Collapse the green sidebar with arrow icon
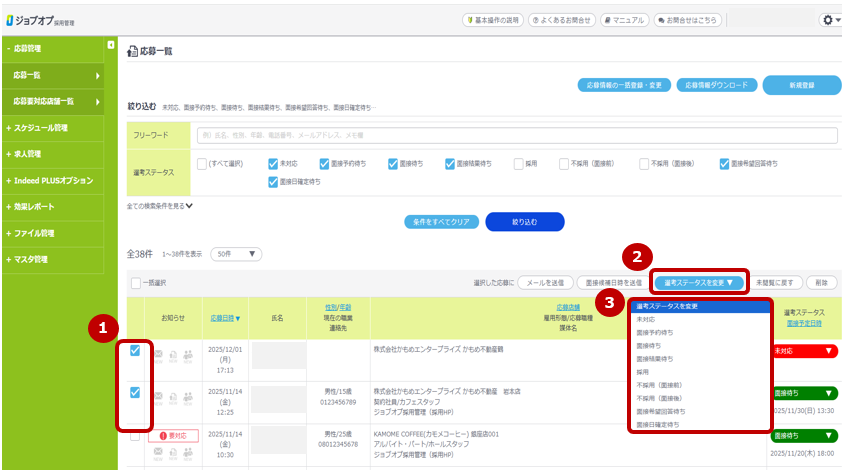Image resolution: width=842 pixels, height=472 pixels. click(x=110, y=46)
